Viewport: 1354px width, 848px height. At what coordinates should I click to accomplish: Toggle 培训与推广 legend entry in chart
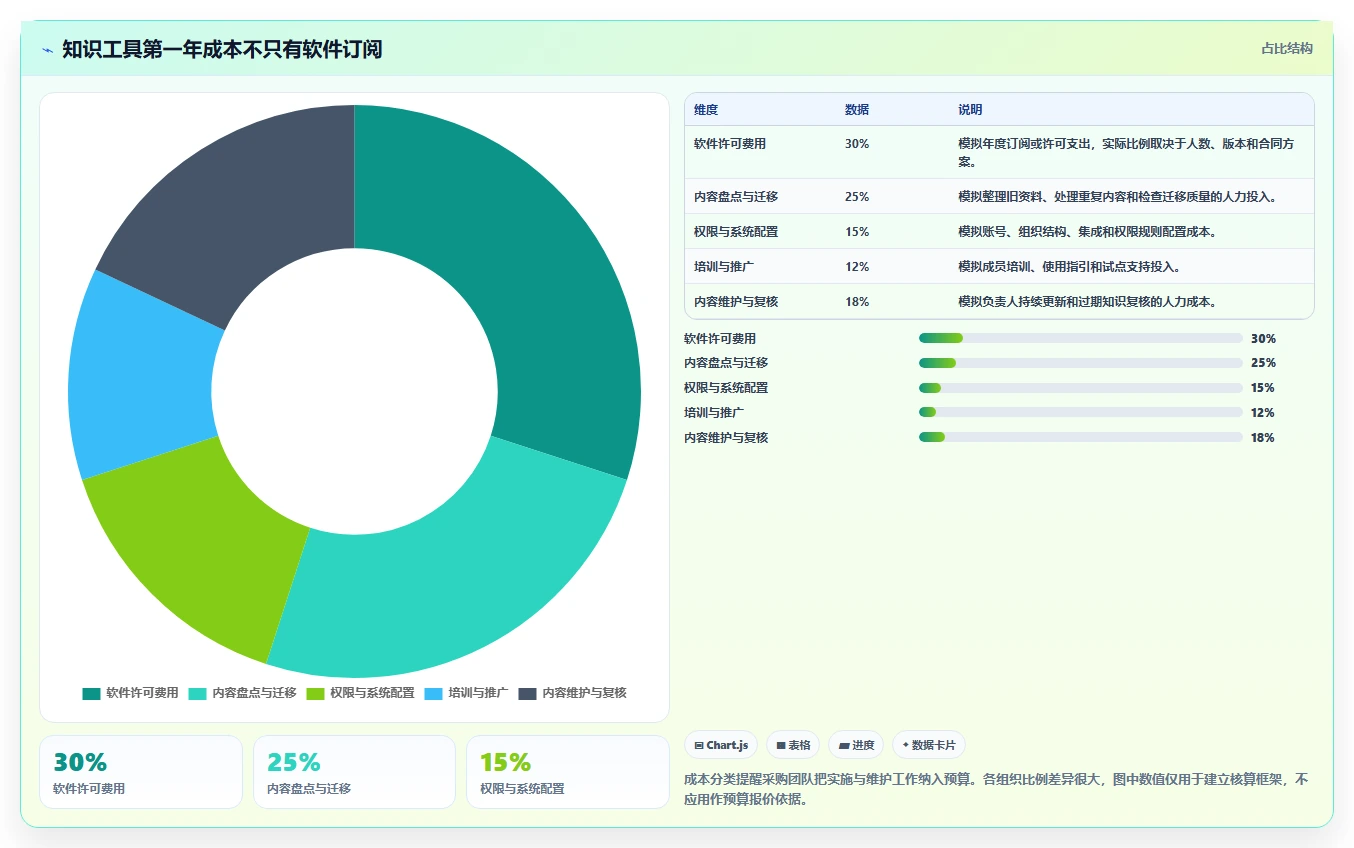(466, 693)
